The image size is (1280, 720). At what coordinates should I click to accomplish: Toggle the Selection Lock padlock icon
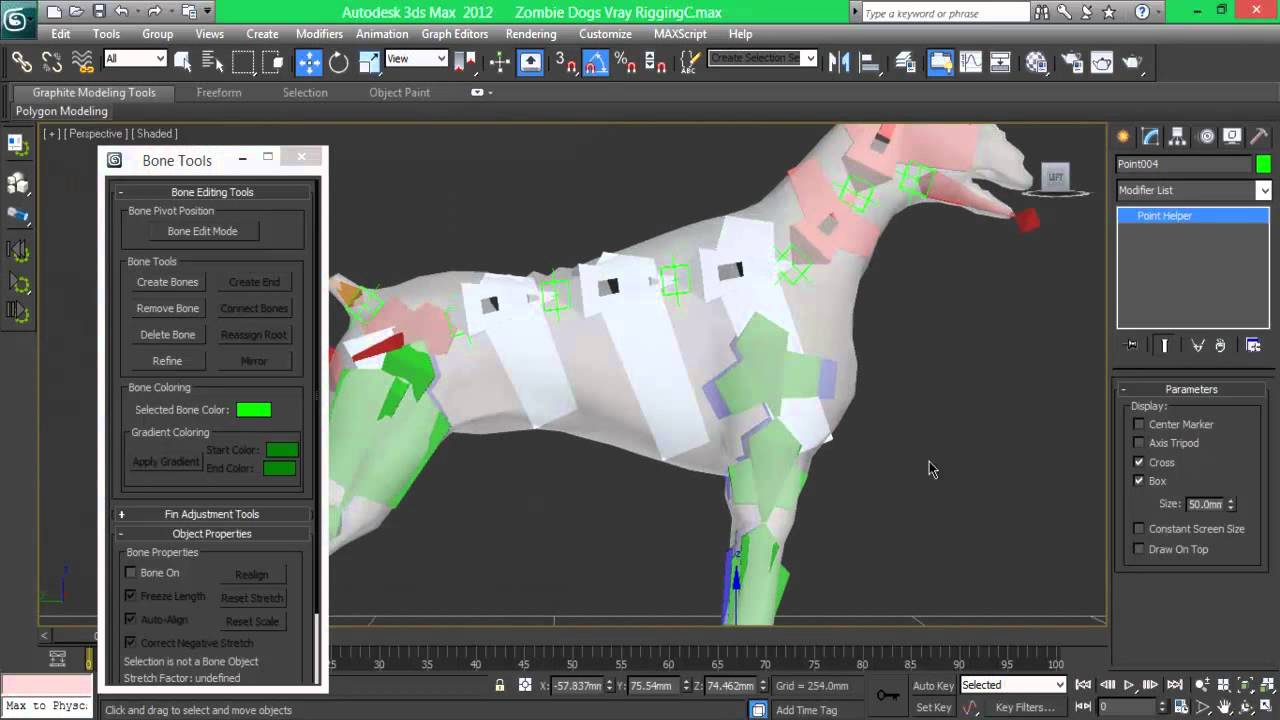click(499, 685)
